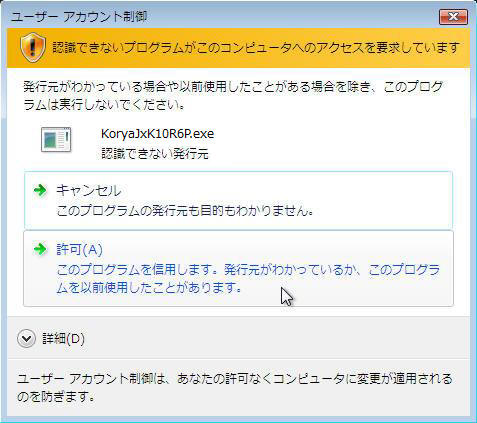Click the allow description starting このプログラムを信用します
Viewport: 477px width, 423px height.
point(248,278)
